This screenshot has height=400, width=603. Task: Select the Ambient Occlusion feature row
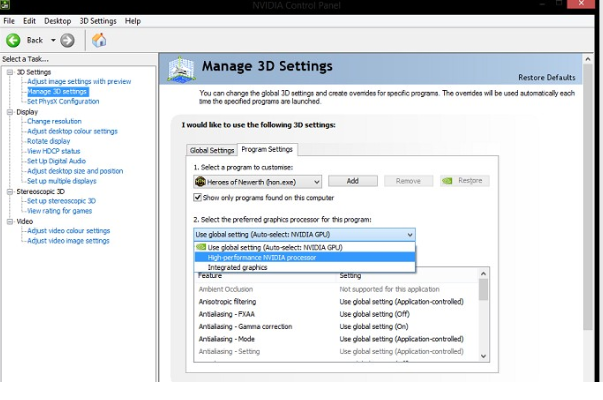[336, 289]
